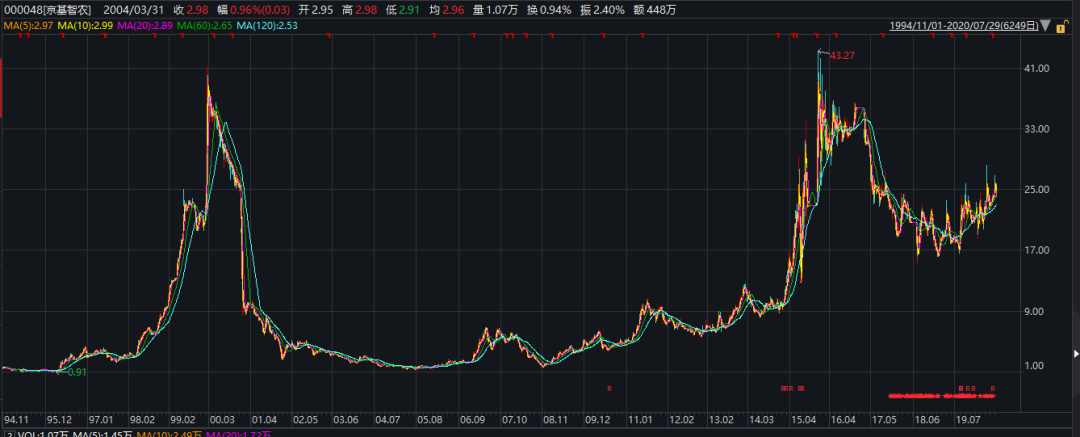The height and width of the screenshot is (437, 1080).
Task: Click the 05.08 time axis label
Action: [x=429, y=420]
